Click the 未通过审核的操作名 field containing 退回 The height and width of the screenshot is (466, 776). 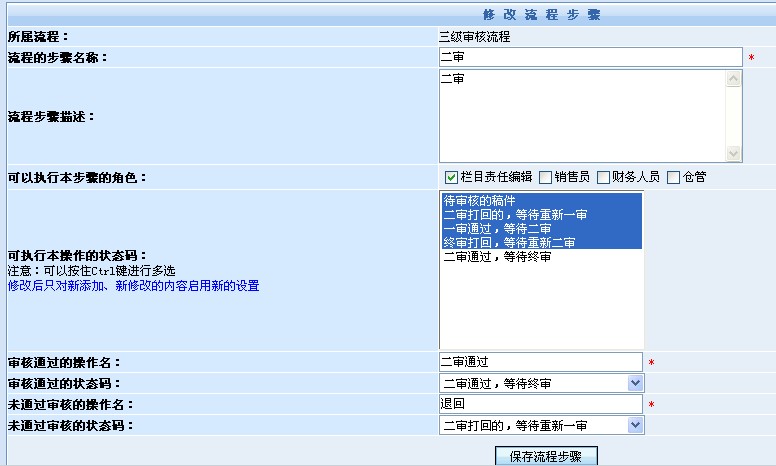[540, 404]
